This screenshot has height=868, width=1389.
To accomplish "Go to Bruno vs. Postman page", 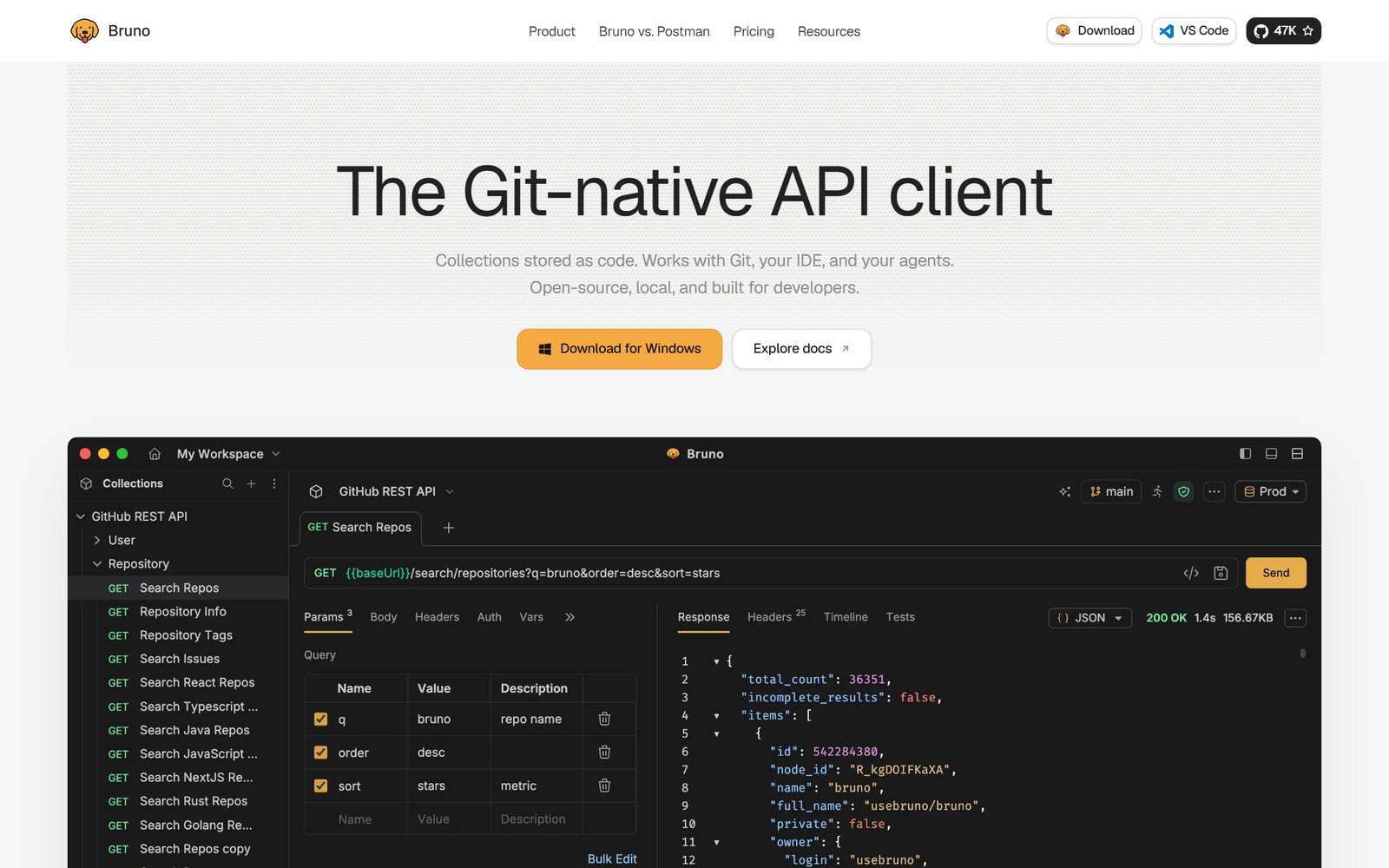I will coord(655,31).
